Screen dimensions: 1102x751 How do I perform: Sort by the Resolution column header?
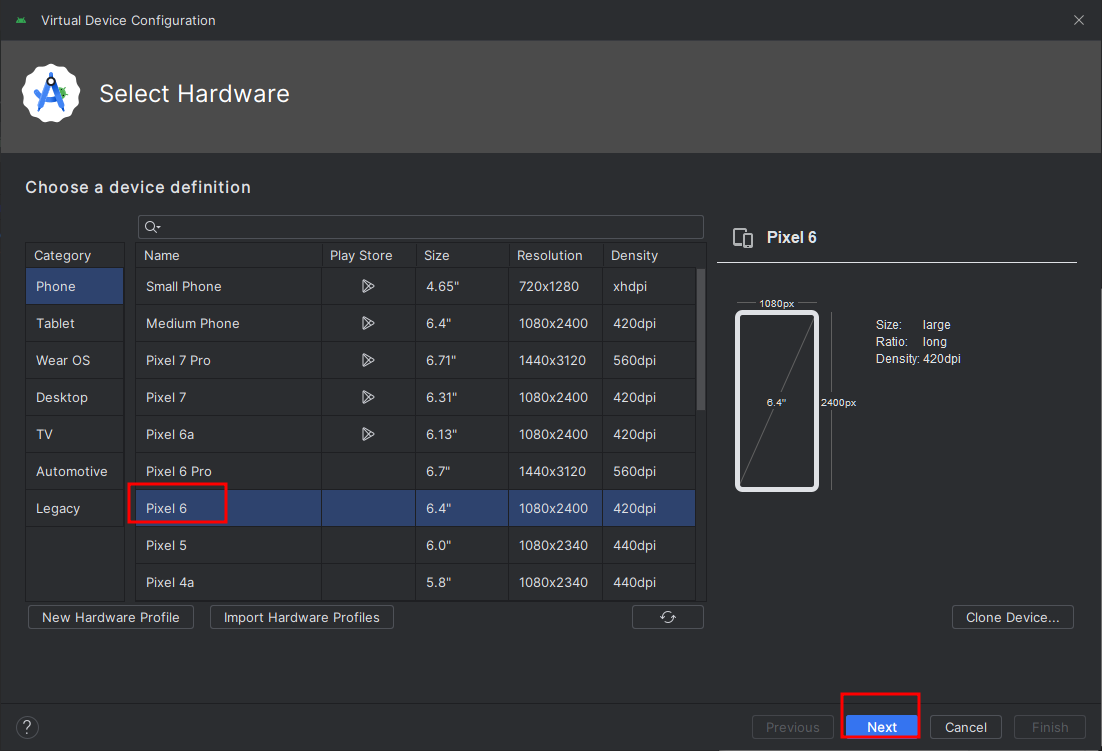tap(556, 255)
